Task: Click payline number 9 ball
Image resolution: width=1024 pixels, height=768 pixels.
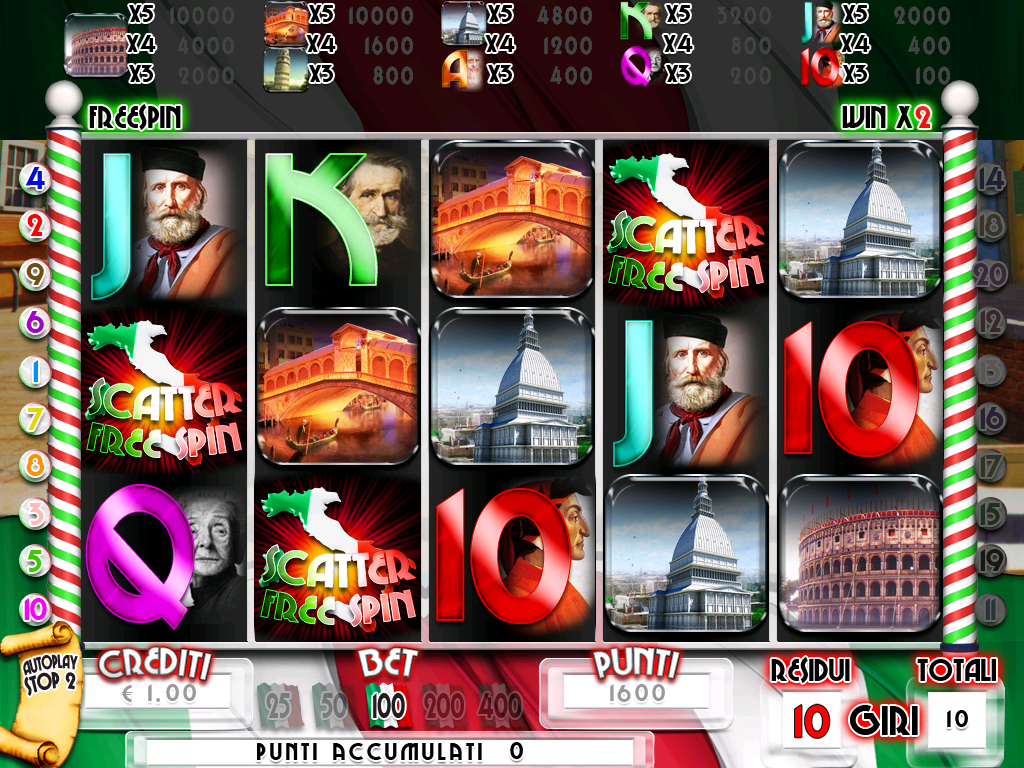Action: coord(35,274)
